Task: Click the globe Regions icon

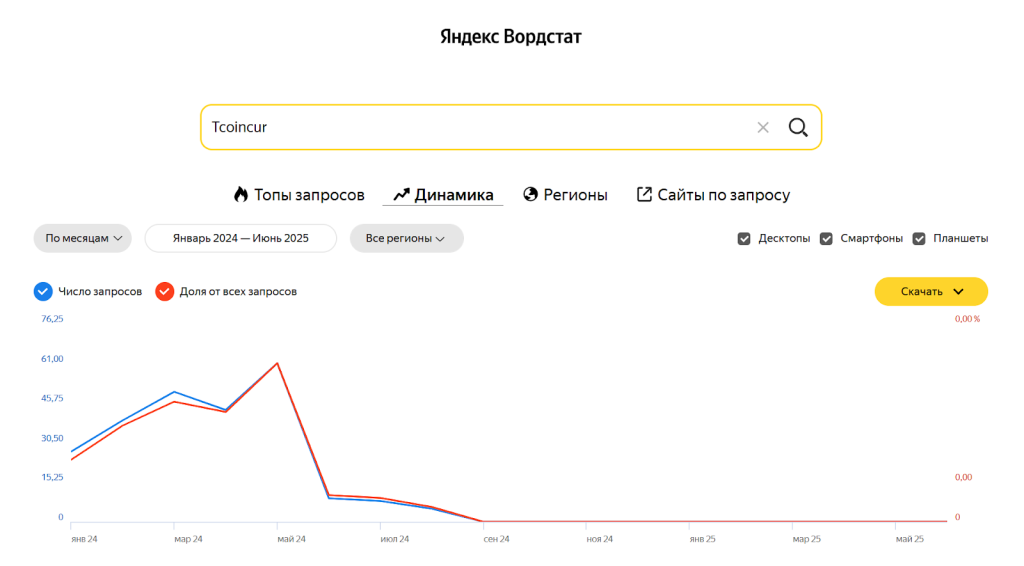Action: [x=531, y=195]
